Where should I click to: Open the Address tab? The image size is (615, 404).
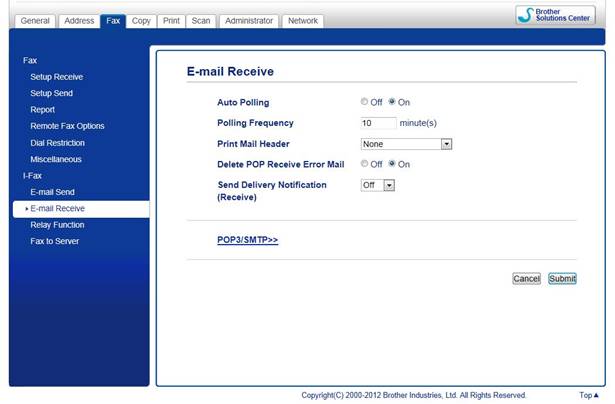(x=79, y=20)
